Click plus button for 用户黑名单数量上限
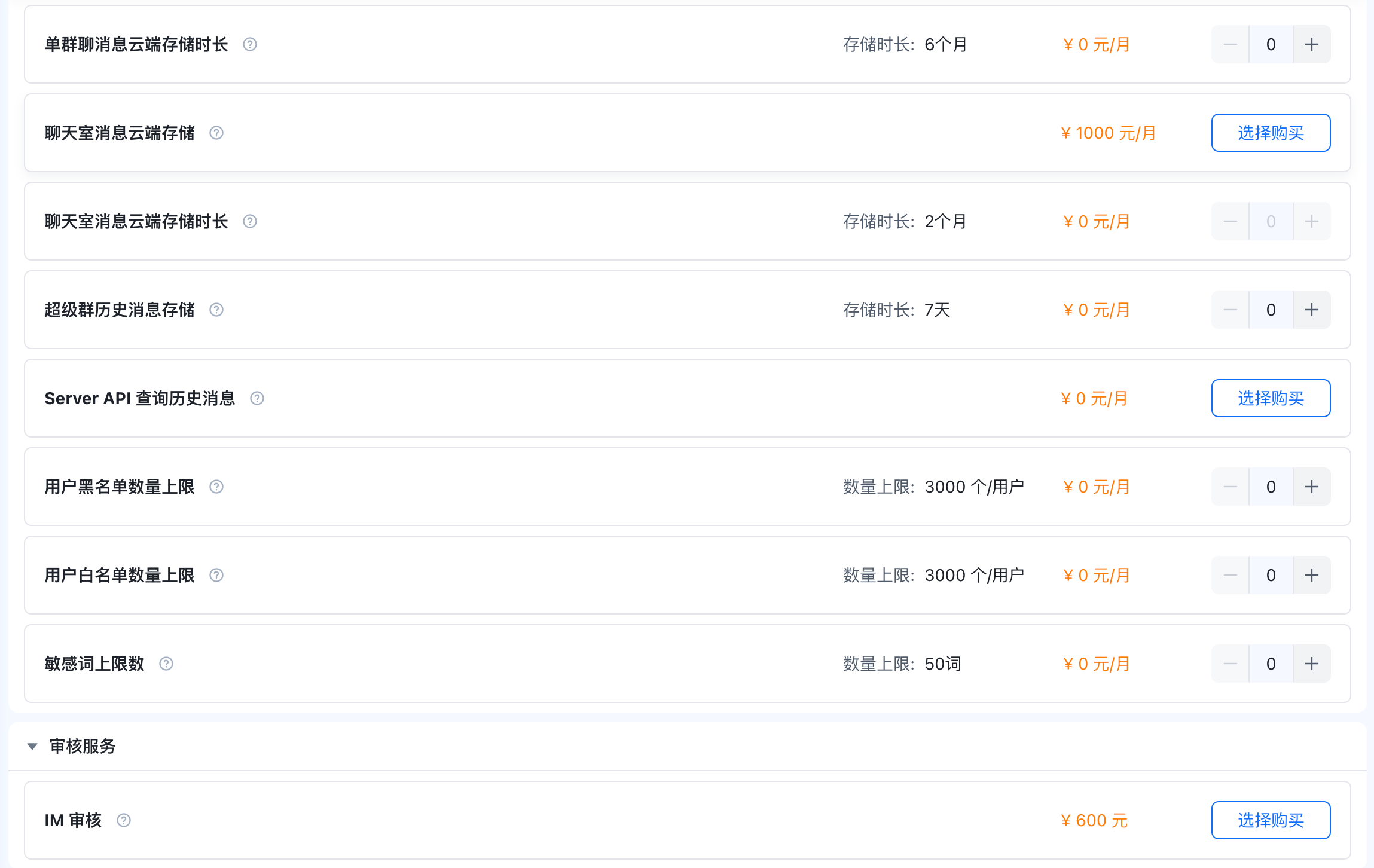The image size is (1374, 868). (1312, 487)
